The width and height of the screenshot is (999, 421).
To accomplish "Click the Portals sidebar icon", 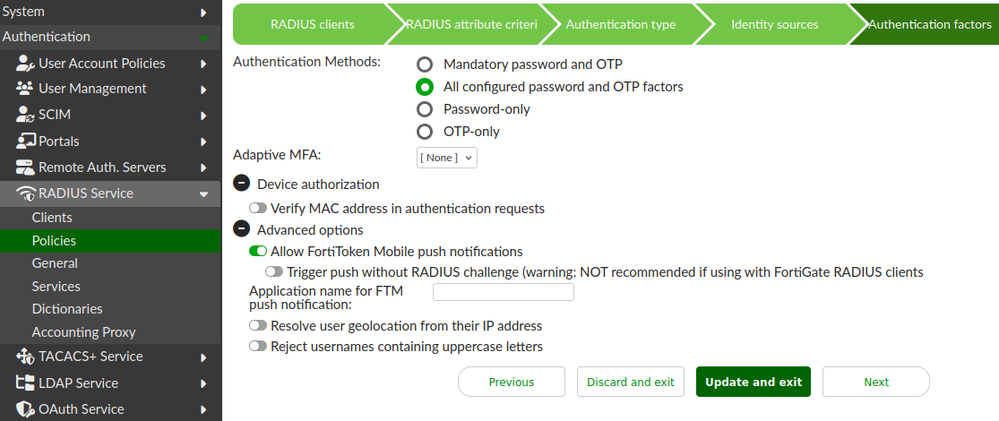I will [x=25, y=141].
